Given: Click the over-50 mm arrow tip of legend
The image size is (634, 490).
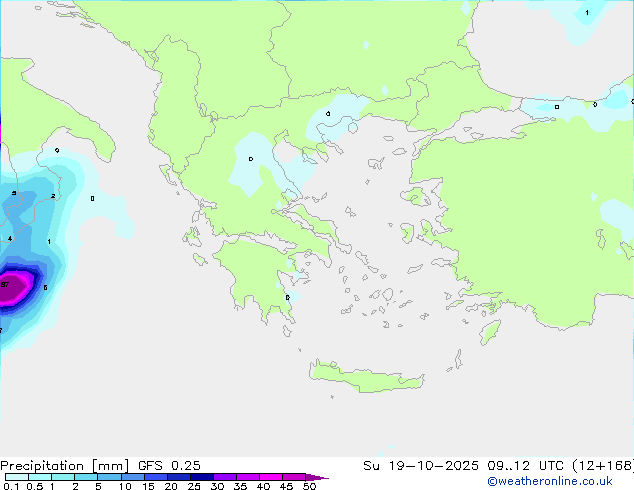Looking at the screenshot, I should pyautogui.click(x=317, y=478).
